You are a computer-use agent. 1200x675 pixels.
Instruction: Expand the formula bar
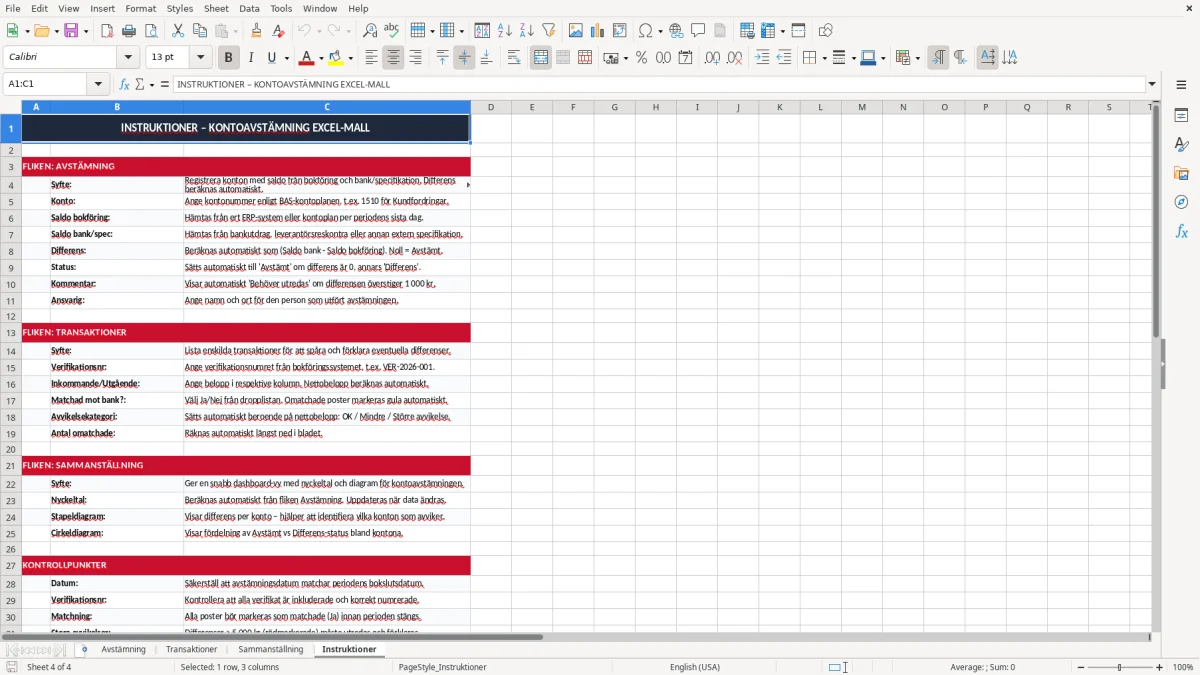point(1152,84)
